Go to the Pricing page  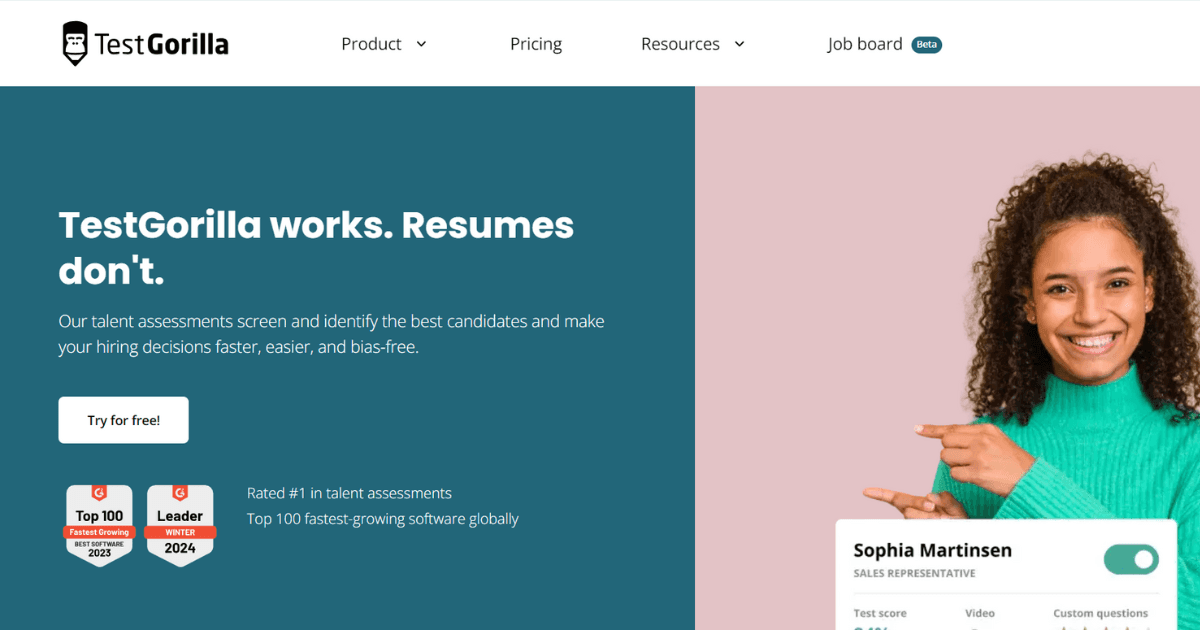(536, 44)
